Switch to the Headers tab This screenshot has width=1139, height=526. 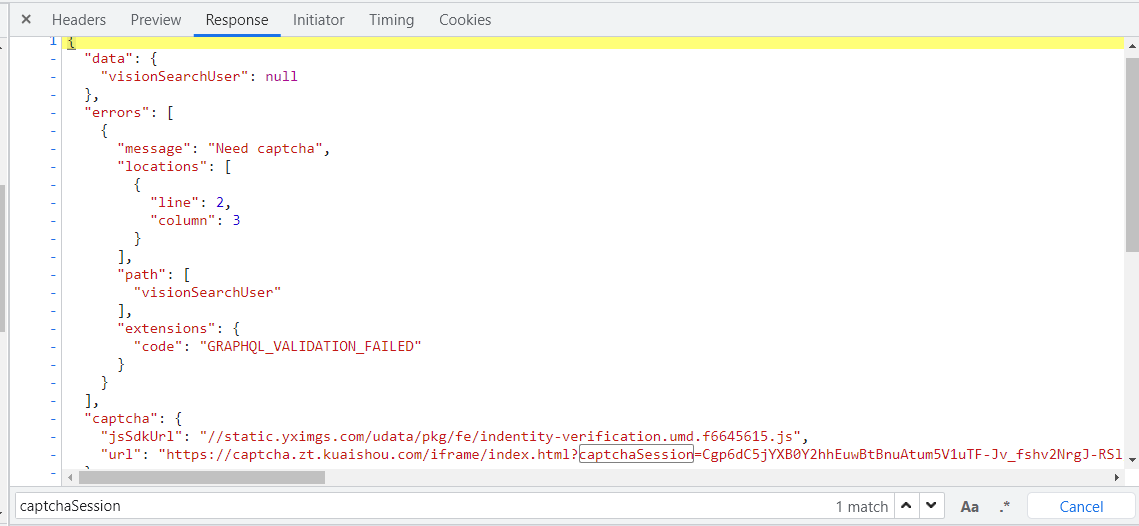(x=78, y=20)
